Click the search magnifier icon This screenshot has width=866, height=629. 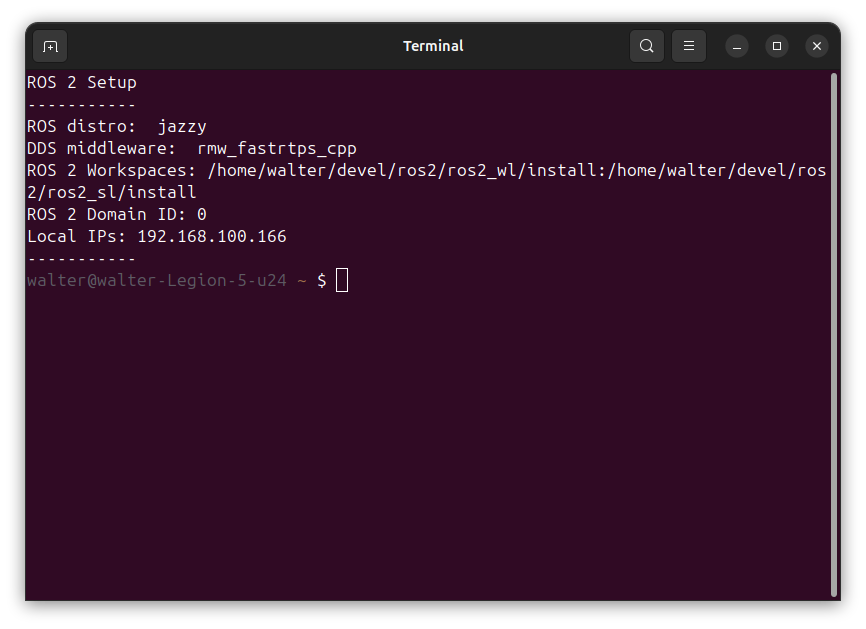pos(646,46)
